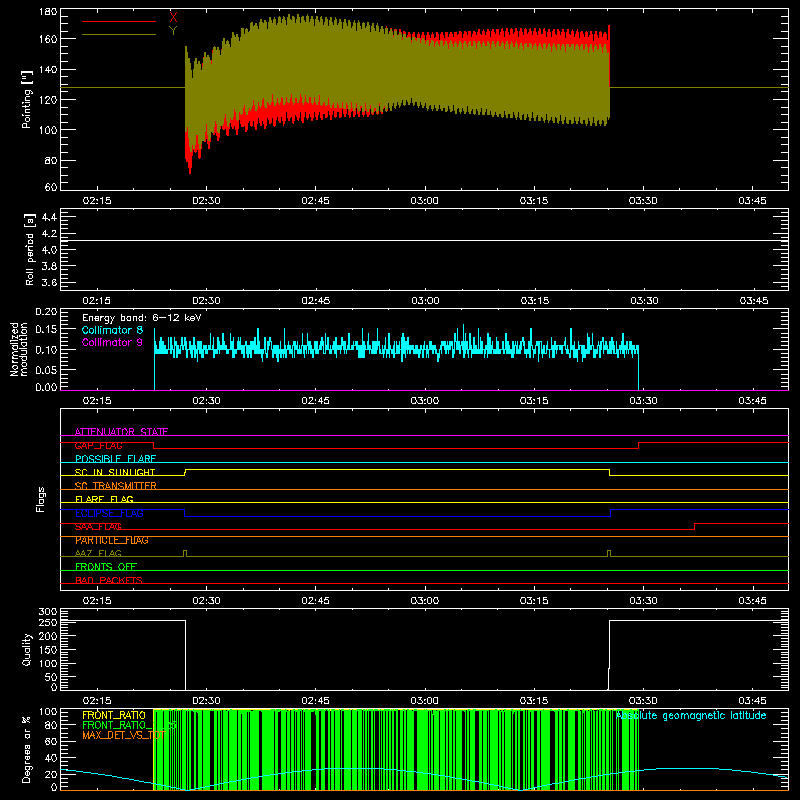Click the 02:30 time label under Pointing plot
Image resolution: width=800 pixels, height=800 pixels.
[x=206, y=201]
